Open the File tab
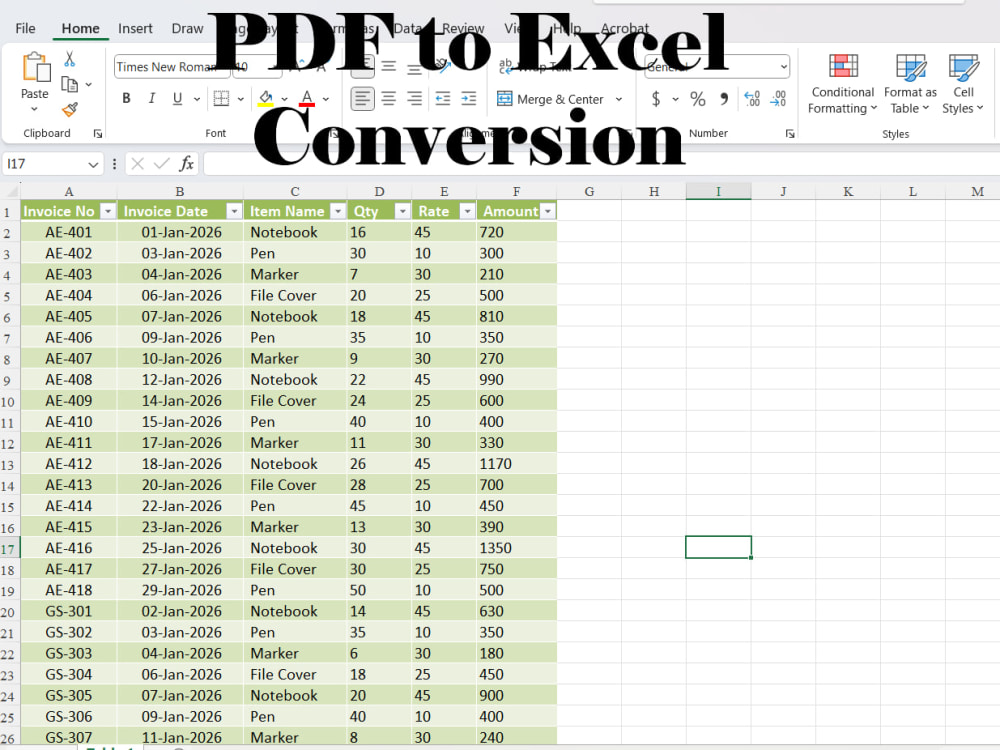This screenshot has width=1000, height=750. point(26,29)
